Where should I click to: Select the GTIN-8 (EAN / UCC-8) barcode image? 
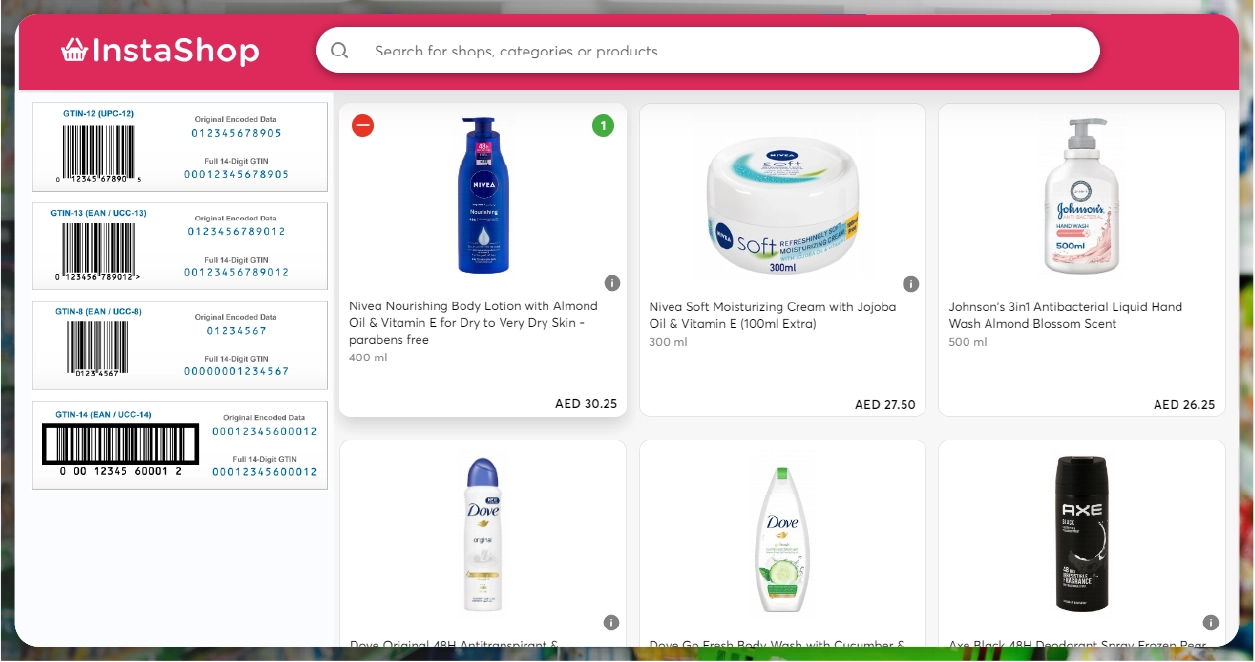98,346
